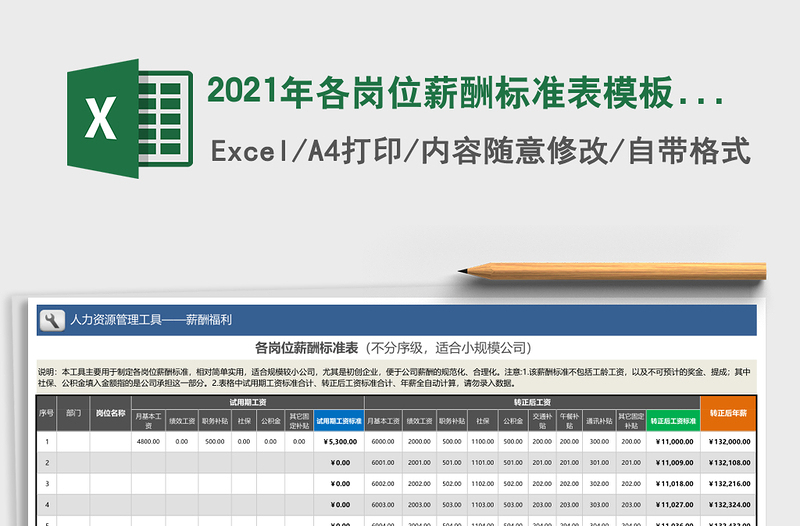Select the 试用期工资 group header
This screenshot has height=526, width=800.
tap(248, 403)
